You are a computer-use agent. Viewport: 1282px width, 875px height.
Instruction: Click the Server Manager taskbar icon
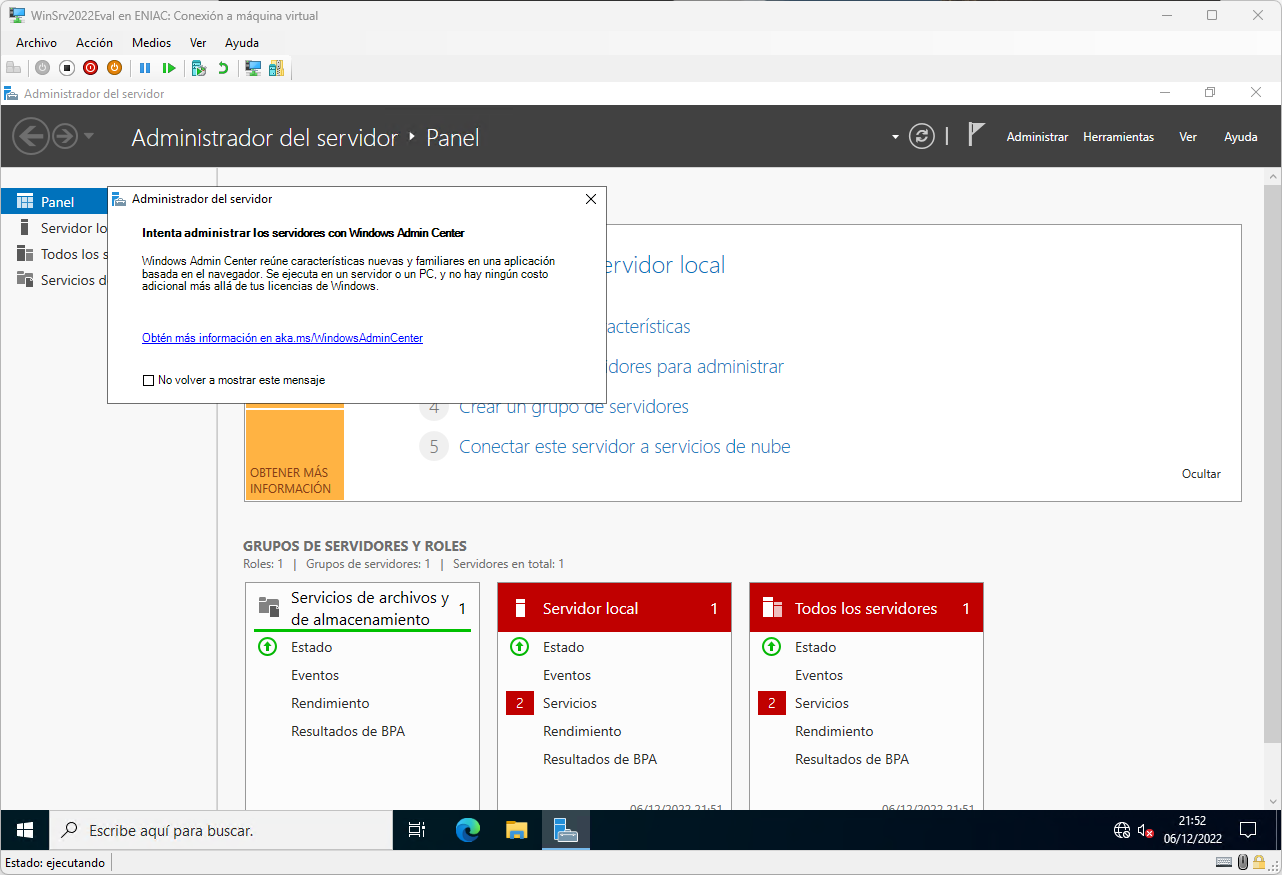pyautogui.click(x=566, y=830)
